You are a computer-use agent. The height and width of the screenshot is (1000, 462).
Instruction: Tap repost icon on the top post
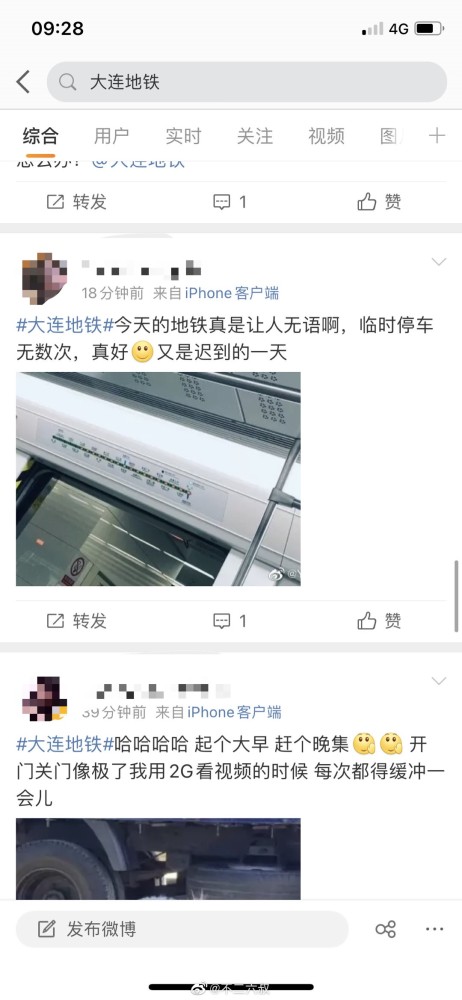coord(56,202)
